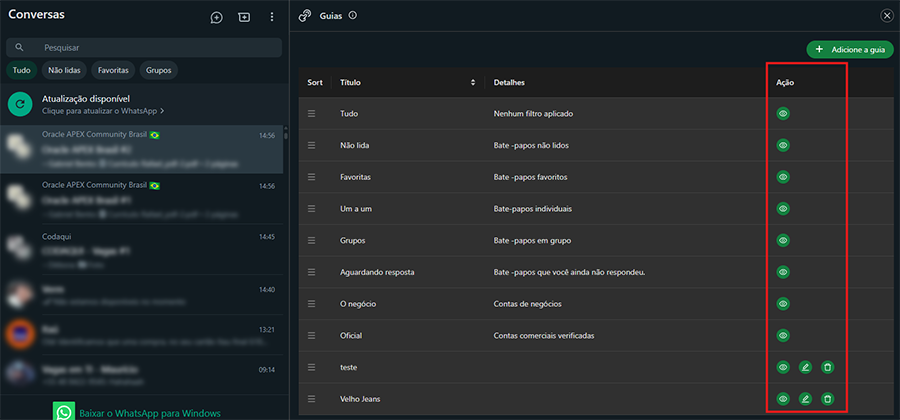Click the Adicione a guia button
The height and width of the screenshot is (420, 900).
(850, 49)
